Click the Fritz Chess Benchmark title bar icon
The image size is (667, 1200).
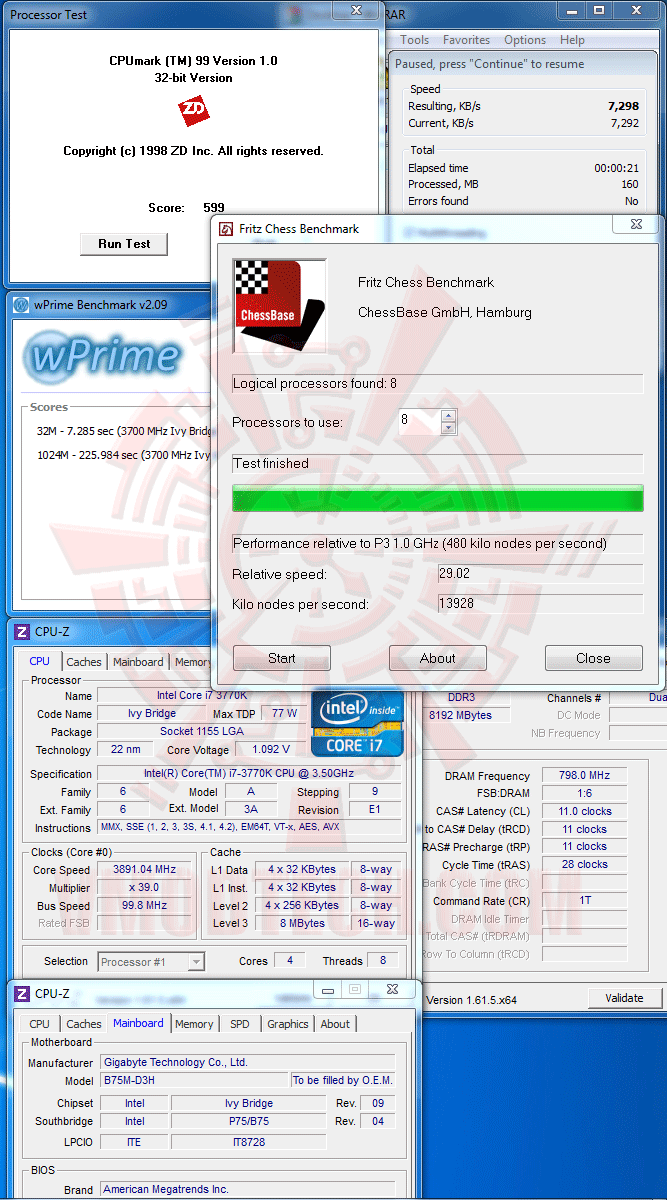[x=227, y=229]
